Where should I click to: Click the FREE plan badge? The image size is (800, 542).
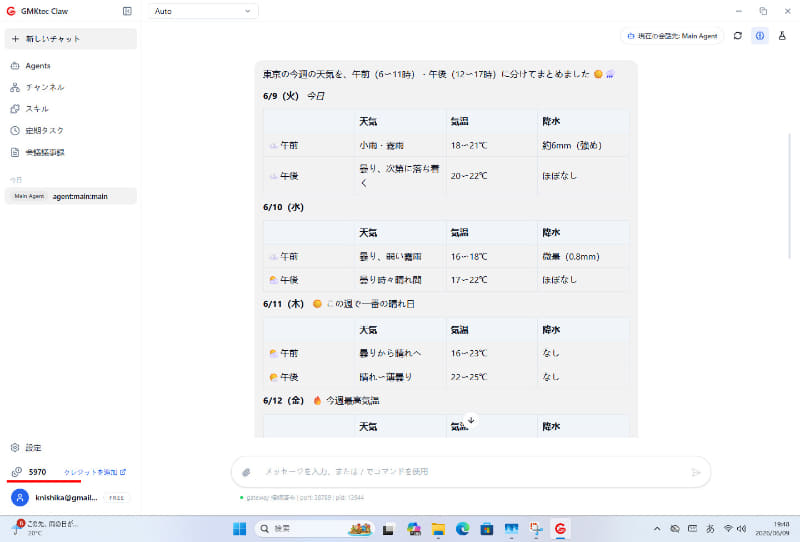click(116, 498)
